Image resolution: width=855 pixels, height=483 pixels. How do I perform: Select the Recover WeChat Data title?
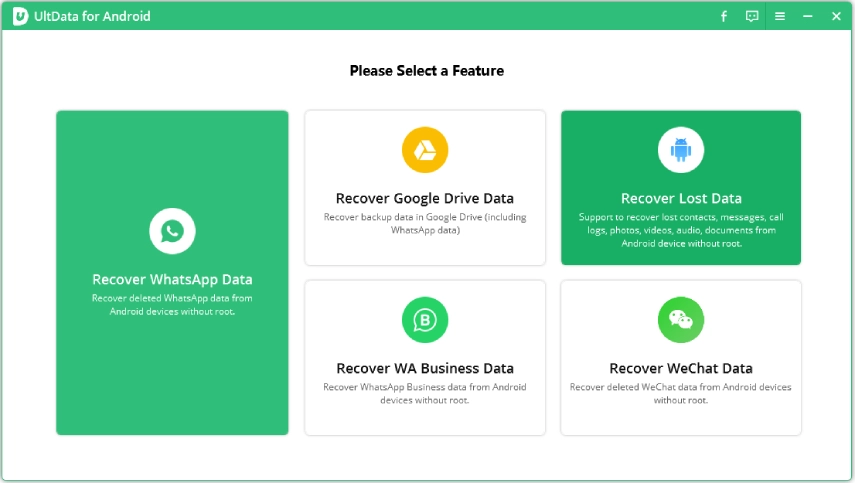click(x=681, y=368)
